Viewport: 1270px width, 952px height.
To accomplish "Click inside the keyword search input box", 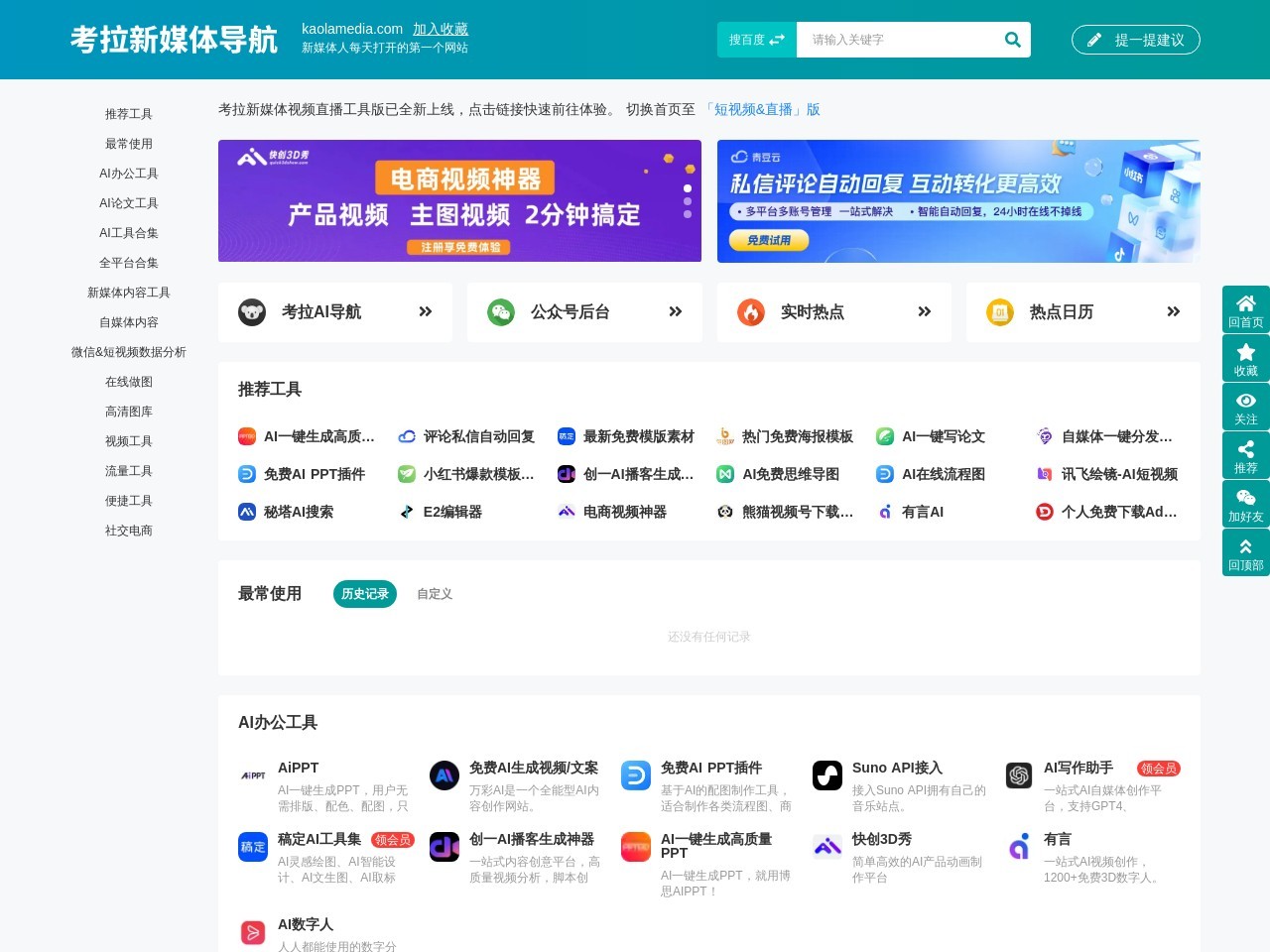I will (893, 40).
